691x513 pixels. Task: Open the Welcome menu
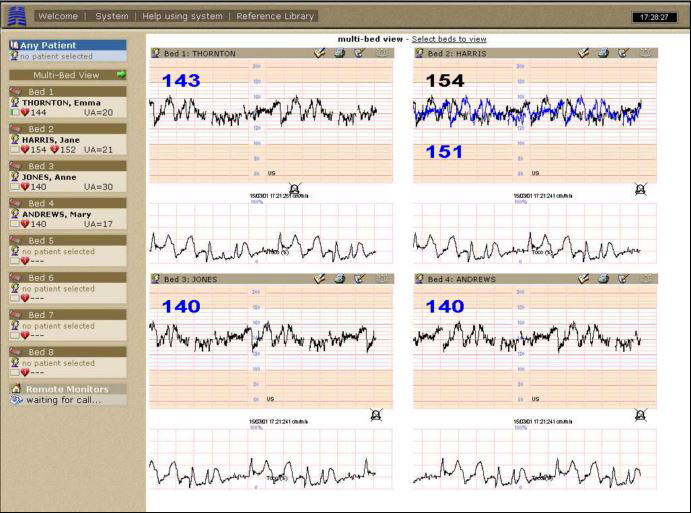(57, 16)
